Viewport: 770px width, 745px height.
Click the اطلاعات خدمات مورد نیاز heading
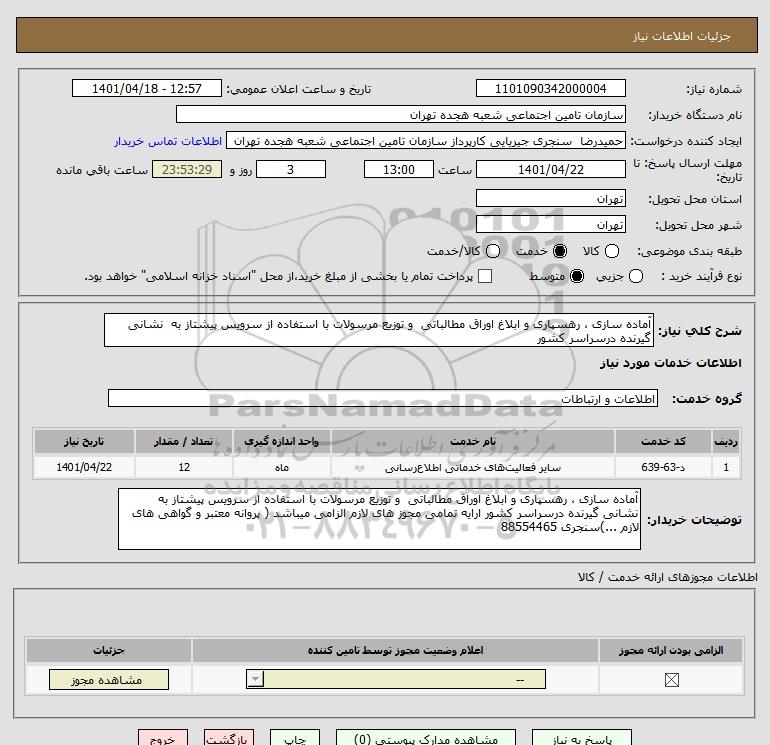[670, 363]
